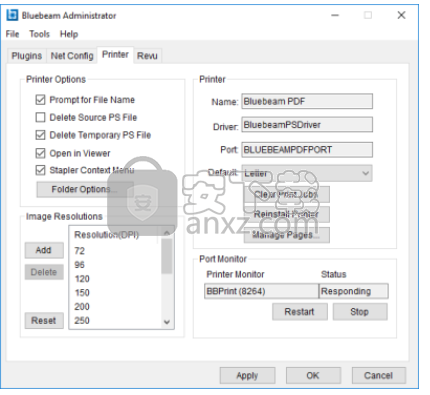430x395 pixels.
Task: Toggle Stapler Context Menu checkbox
Action: 40,170
